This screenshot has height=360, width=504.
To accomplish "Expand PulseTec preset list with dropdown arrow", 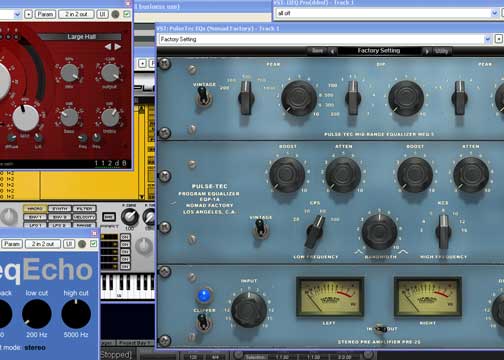I will click(488, 39).
